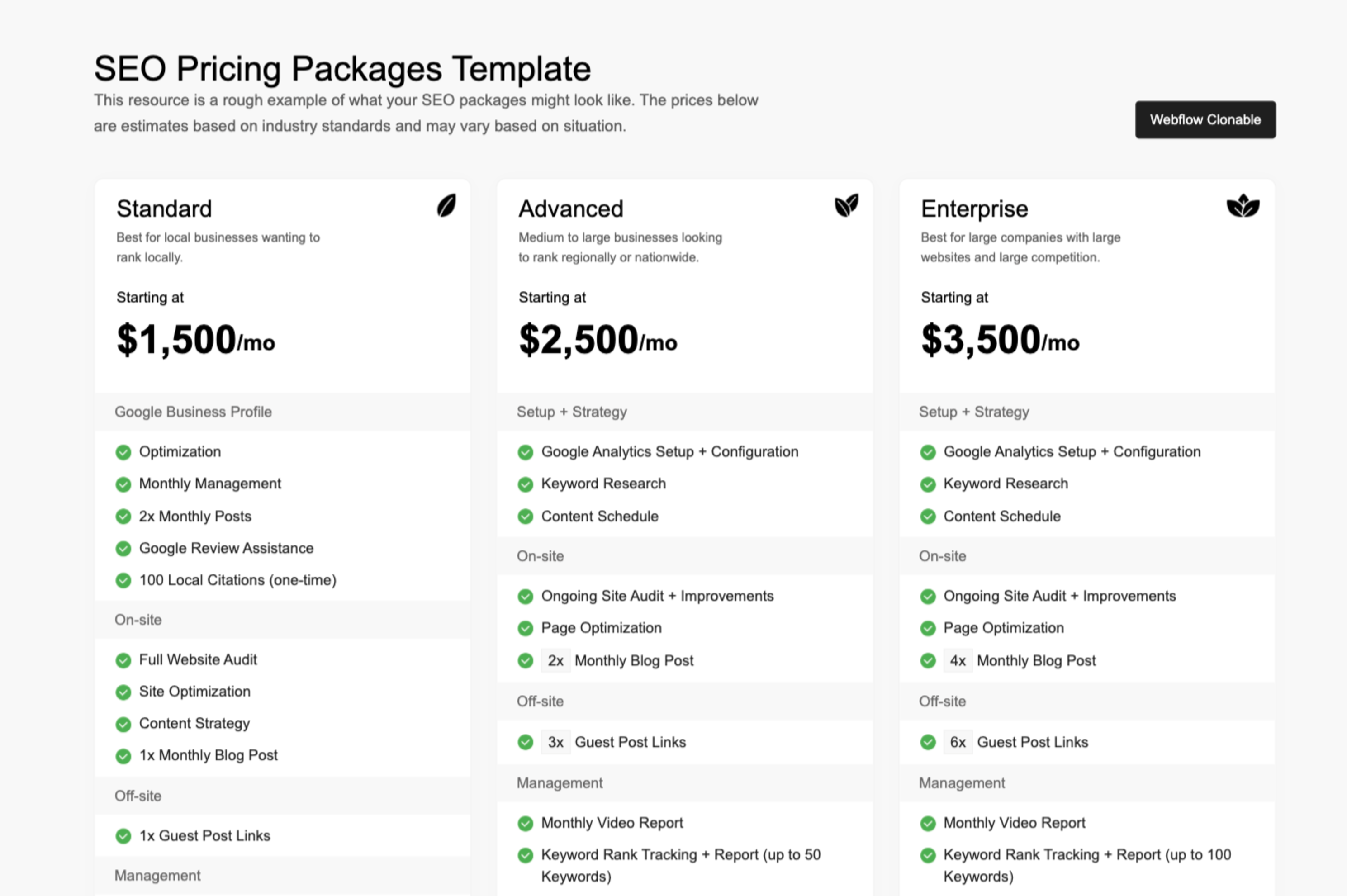Click the checkmark beside Advanced Keyword Research

(525, 484)
